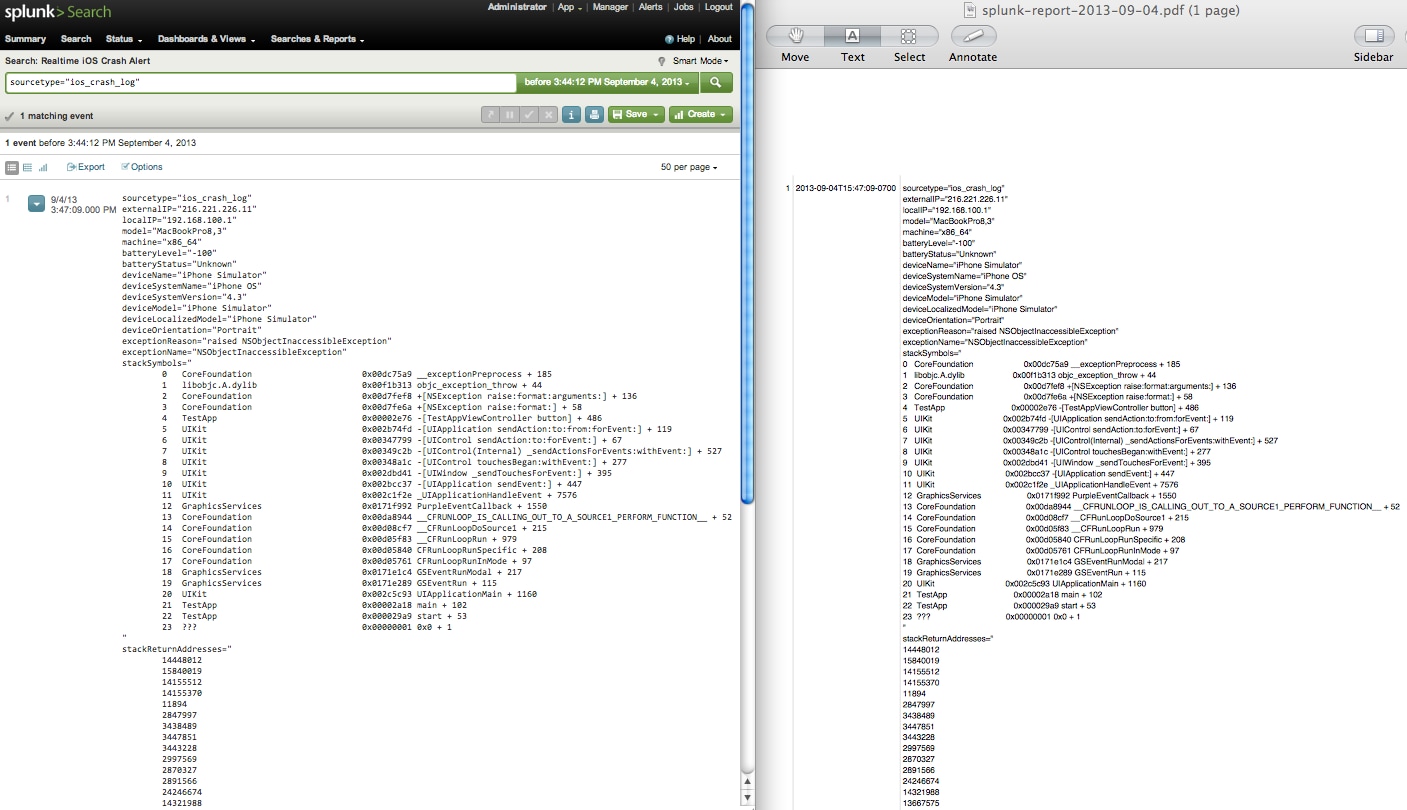Click the search query input field
This screenshot has height=810, width=1407.
[260, 82]
